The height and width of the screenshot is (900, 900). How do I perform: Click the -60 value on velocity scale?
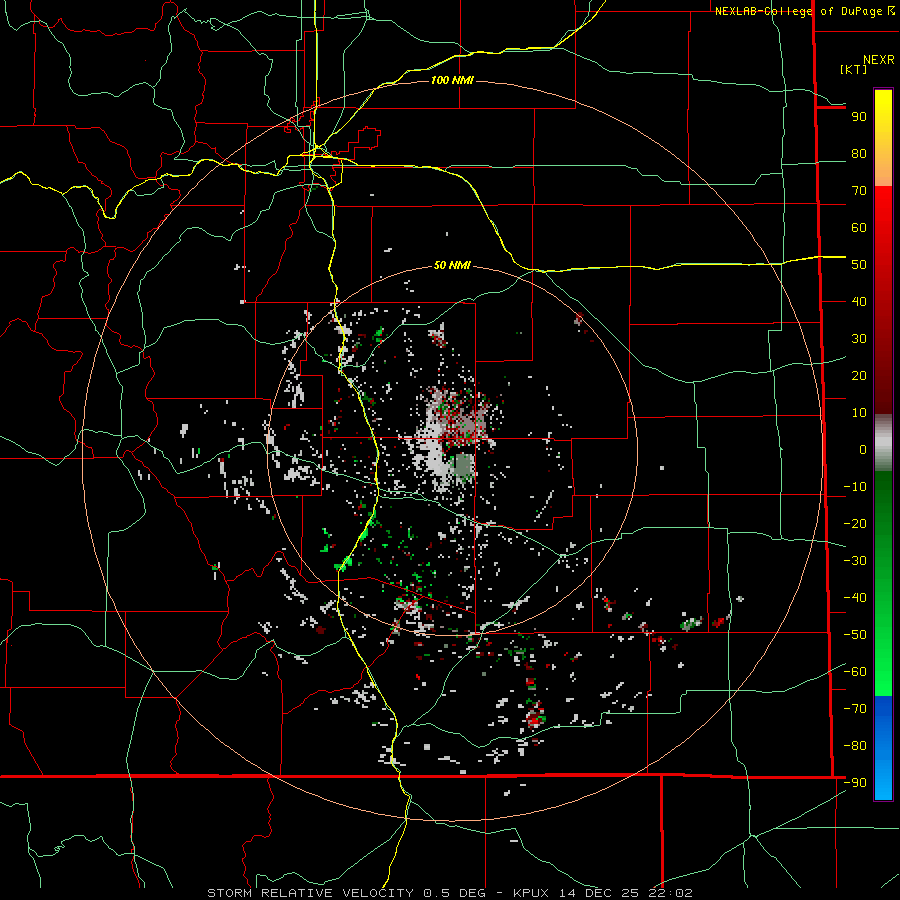click(x=855, y=672)
